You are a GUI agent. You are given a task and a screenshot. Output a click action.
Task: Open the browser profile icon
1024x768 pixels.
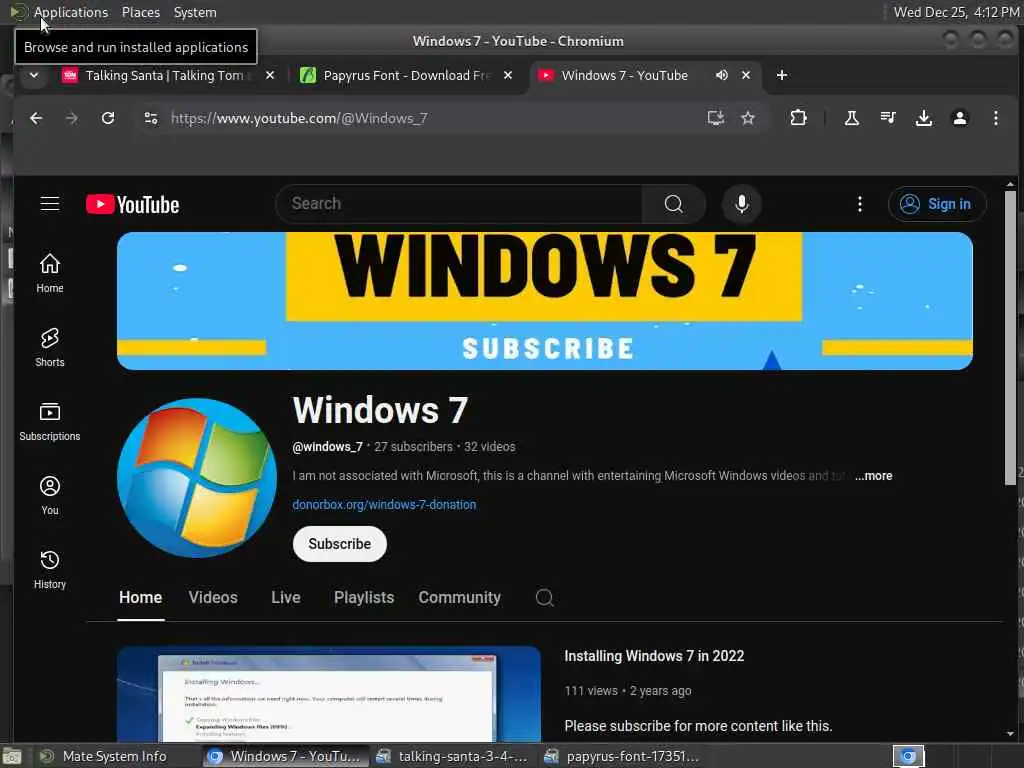pyautogui.click(x=959, y=118)
